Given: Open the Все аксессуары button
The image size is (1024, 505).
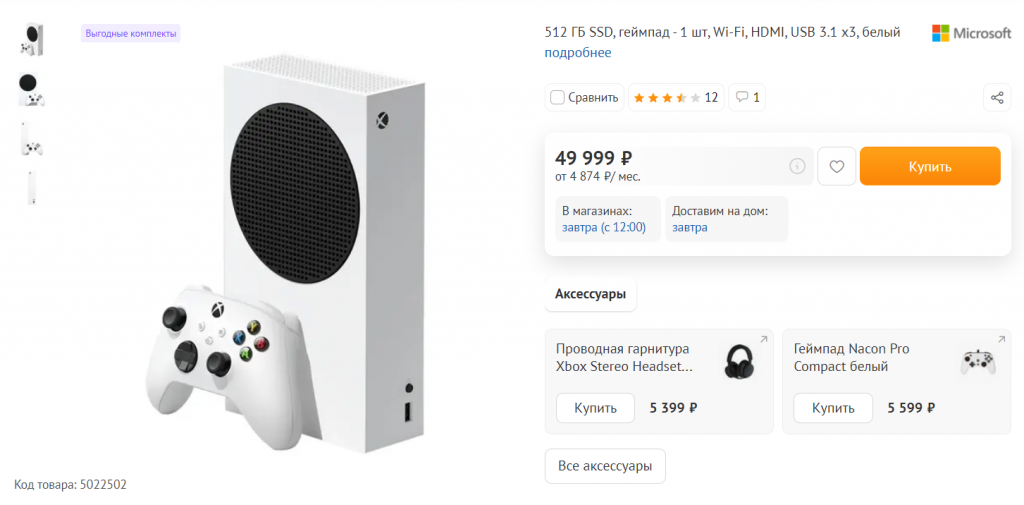Looking at the screenshot, I should [605, 466].
